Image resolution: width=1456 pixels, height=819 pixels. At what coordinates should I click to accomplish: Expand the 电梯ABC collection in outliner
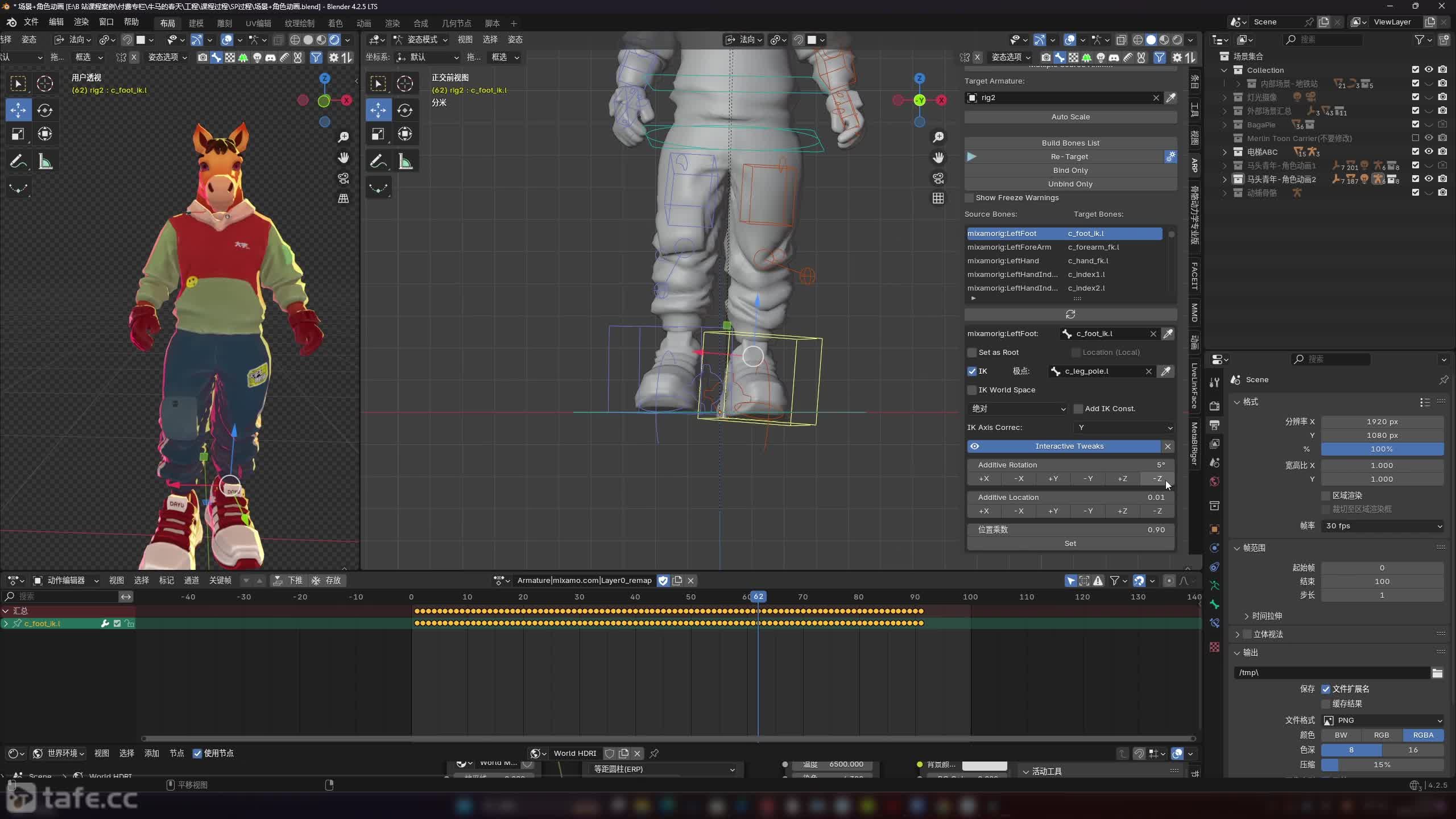pyautogui.click(x=1225, y=152)
